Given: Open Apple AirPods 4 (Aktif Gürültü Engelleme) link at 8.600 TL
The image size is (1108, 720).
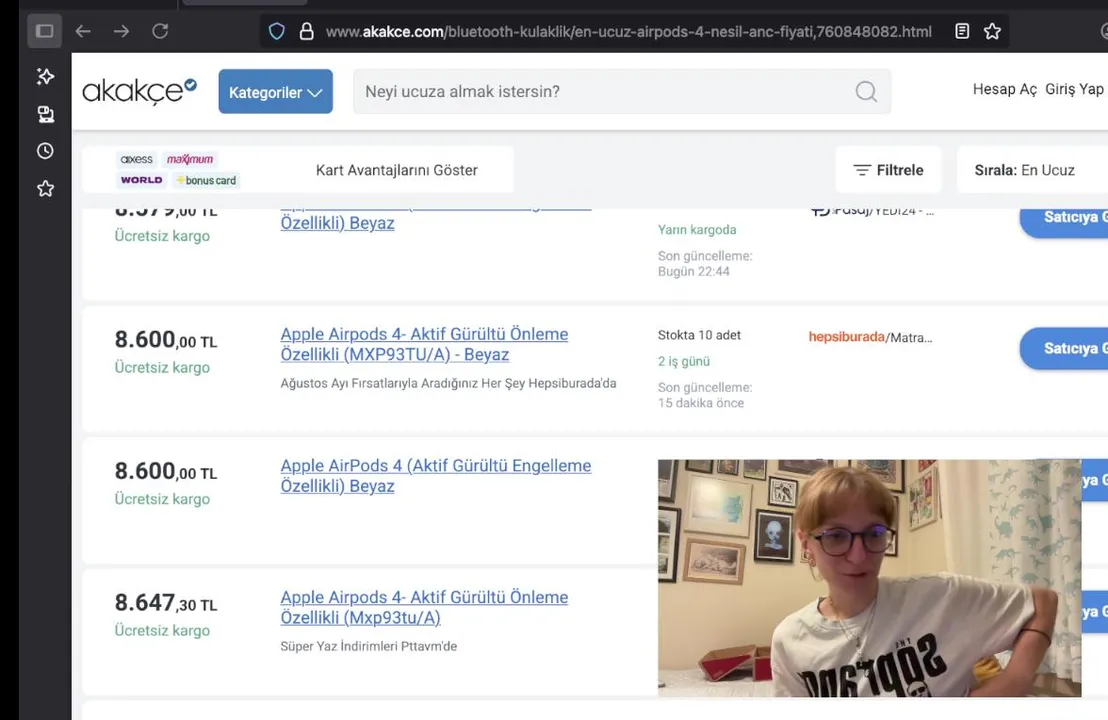Looking at the screenshot, I should [435, 476].
